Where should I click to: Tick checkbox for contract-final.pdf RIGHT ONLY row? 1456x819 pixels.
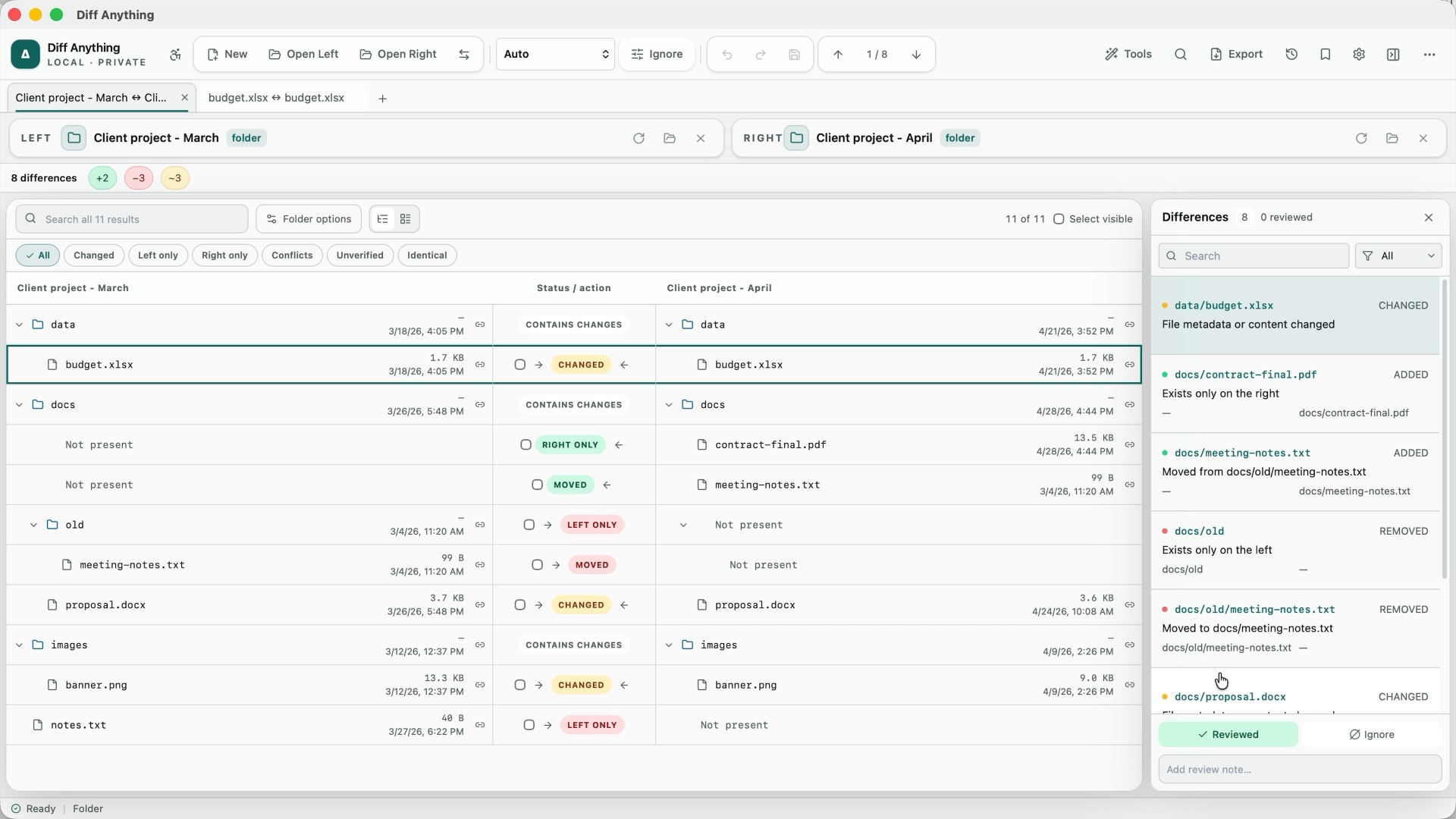(526, 445)
